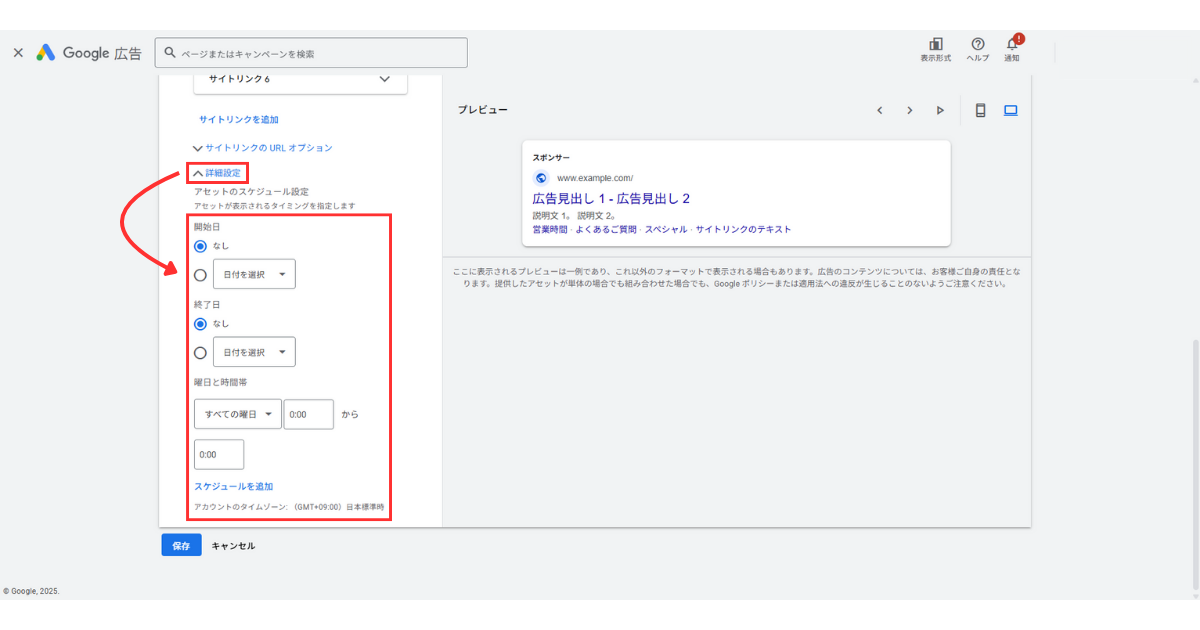The width and height of the screenshot is (1200, 630).
Task: Close the editor with the X icon
Action: pos(18,53)
